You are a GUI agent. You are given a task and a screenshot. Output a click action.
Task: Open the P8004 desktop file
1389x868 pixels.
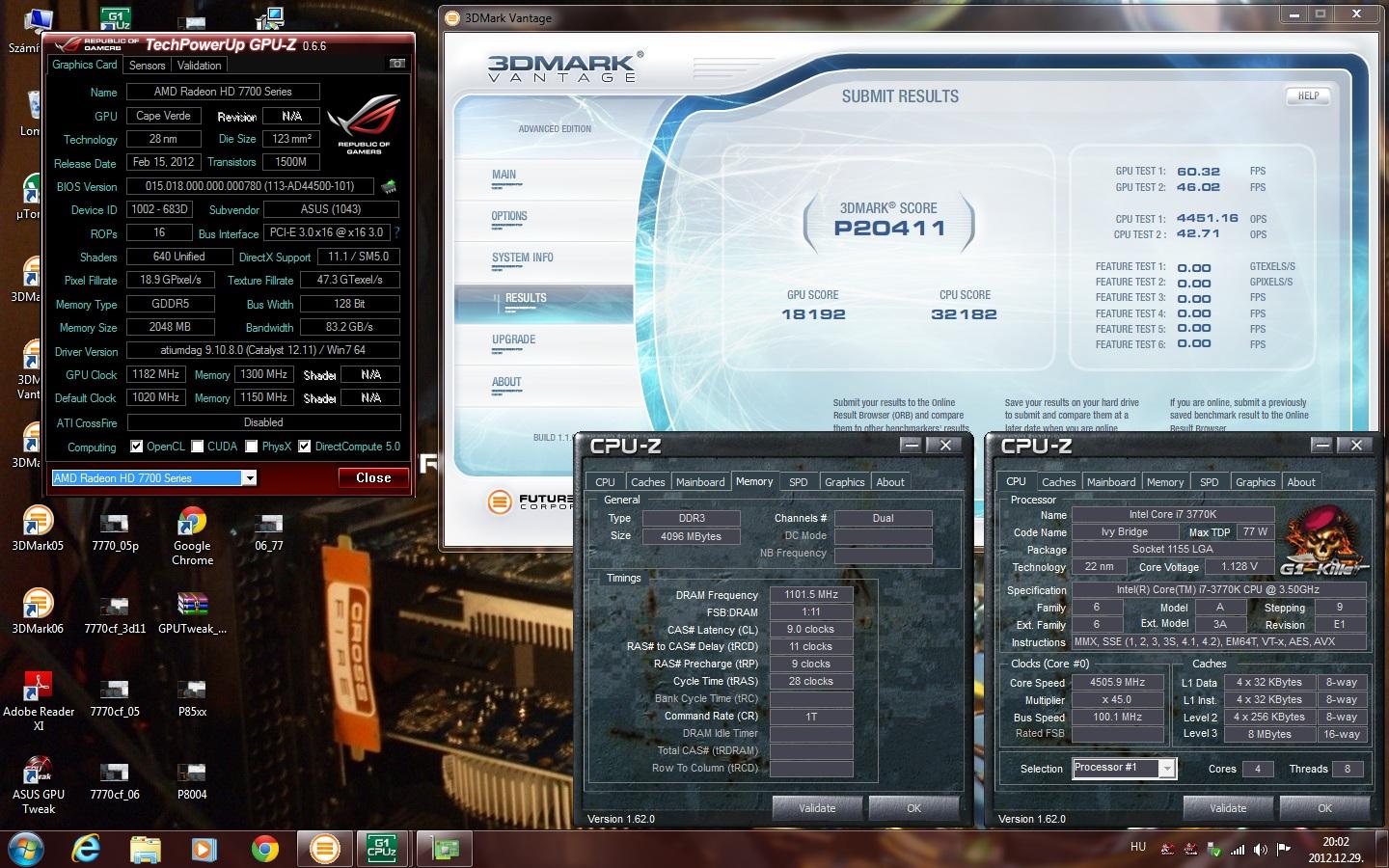click(192, 778)
